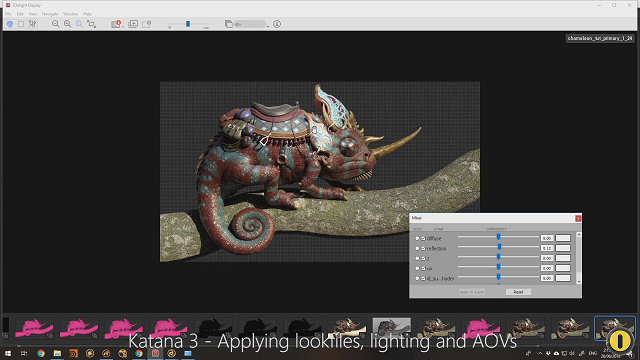This screenshot has height=360, width=640.
Task: Click the chameleon render name label
Action: (600, 38)
